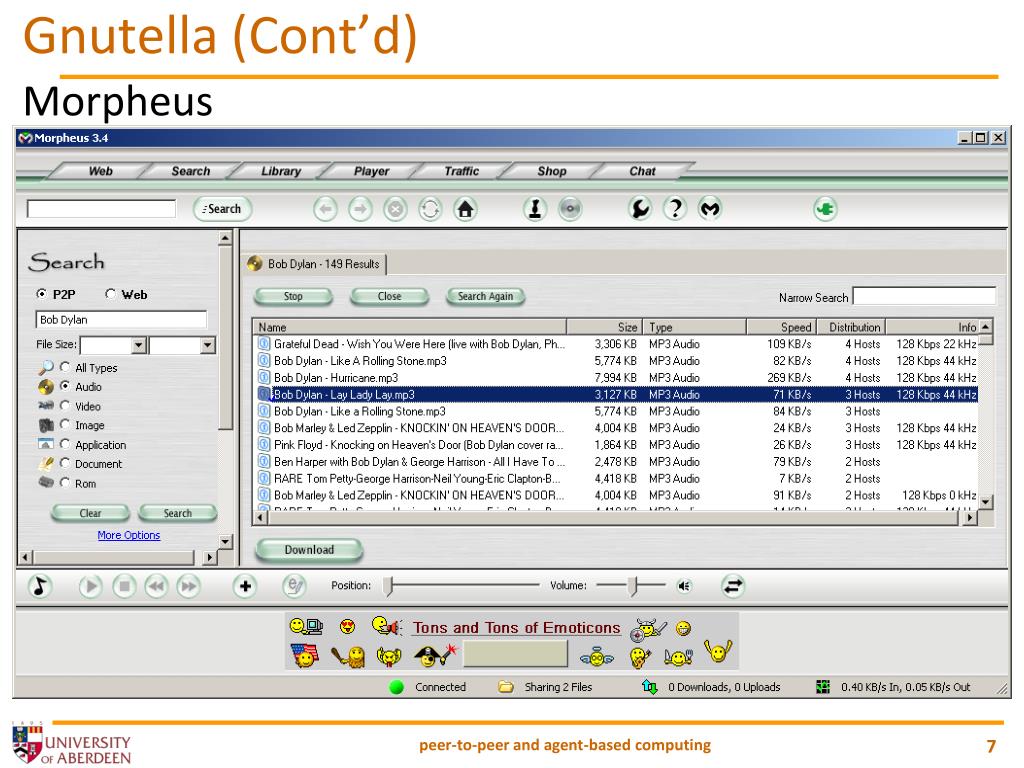The width and height of the screenshot is (1024, 768).
Task: Click the Search Again button
Action: click(x=485, y=296)
